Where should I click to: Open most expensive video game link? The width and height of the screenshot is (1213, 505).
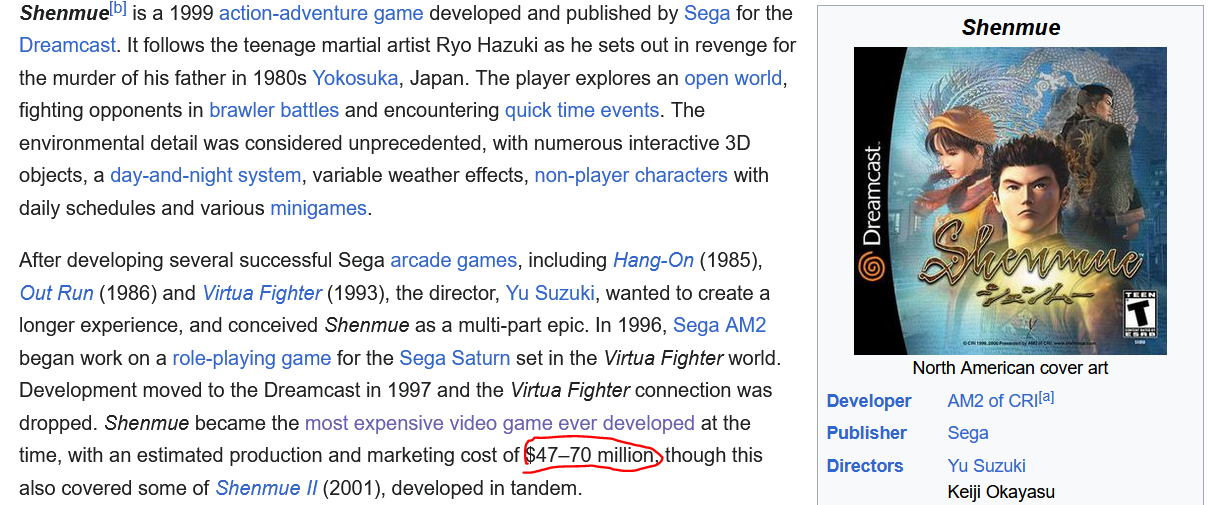click(x=499, y=423)
